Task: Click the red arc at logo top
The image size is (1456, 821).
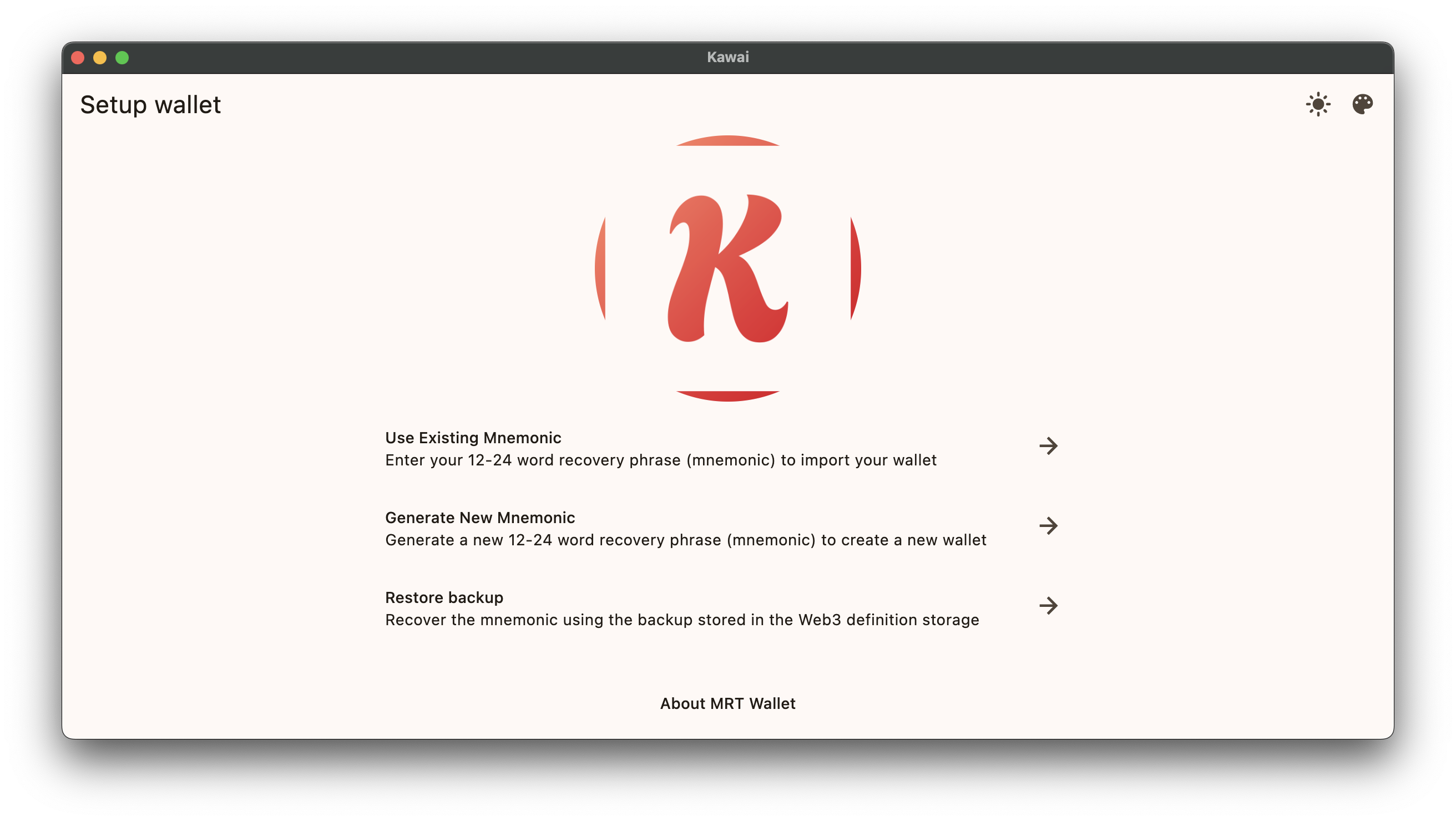Action: (x=727, y=140)
